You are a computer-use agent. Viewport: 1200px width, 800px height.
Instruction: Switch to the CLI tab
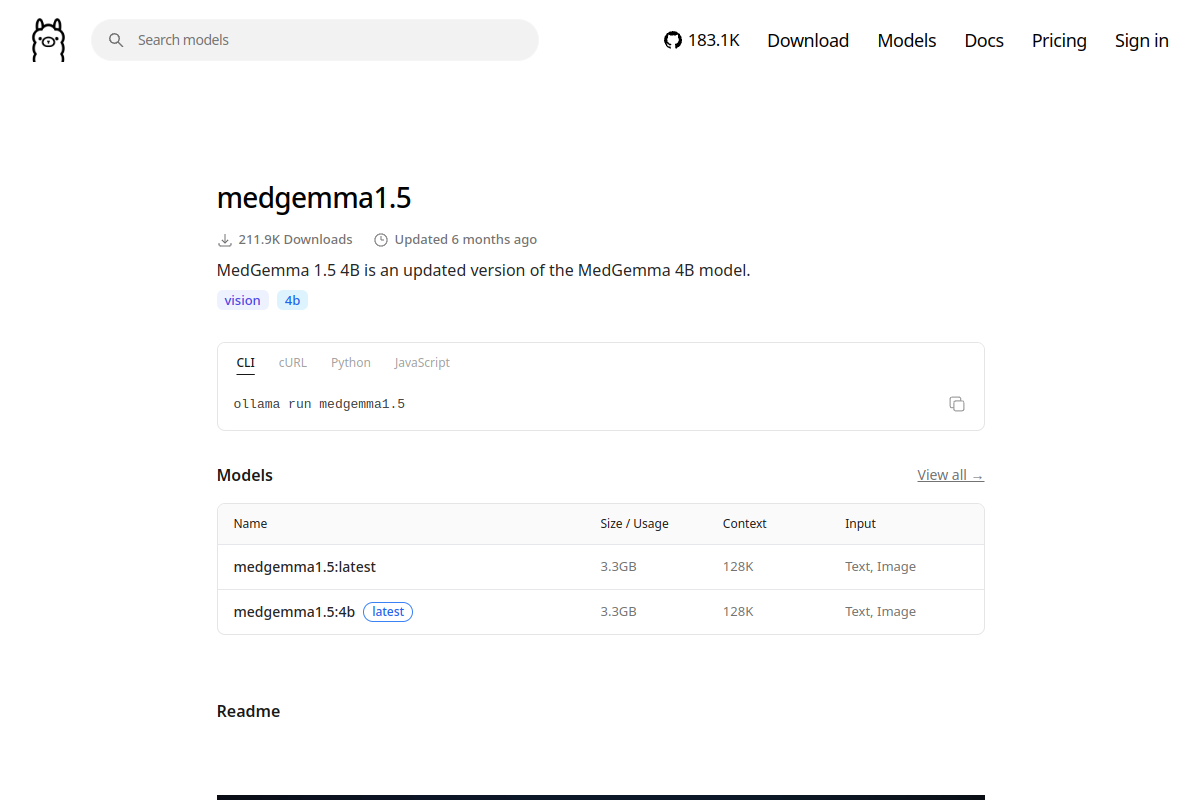(245, 363)
